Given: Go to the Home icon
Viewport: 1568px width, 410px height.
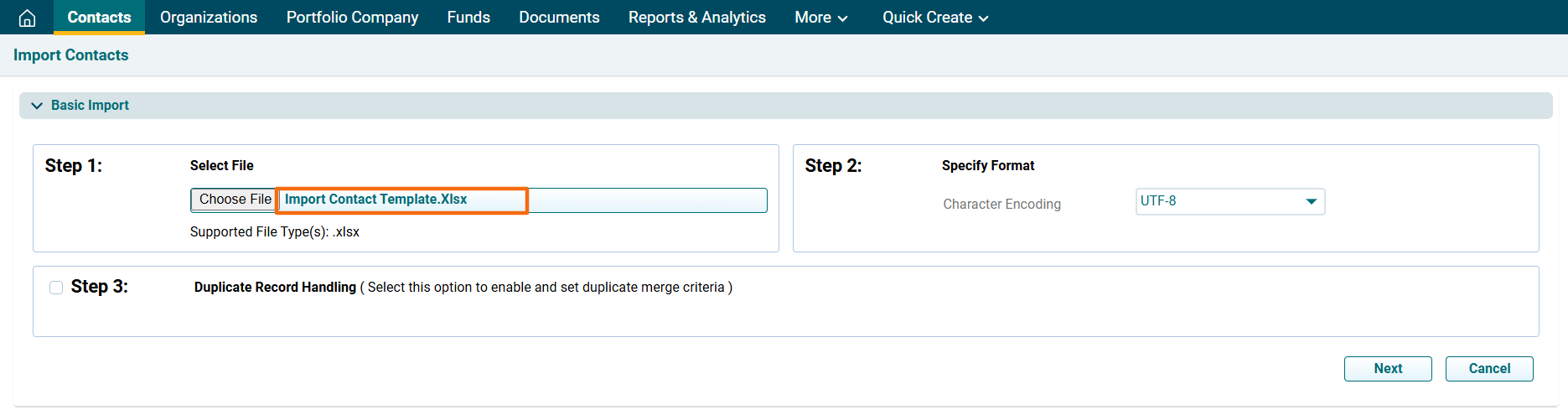Looking at the screenshot, I should [x=27, y=18].
